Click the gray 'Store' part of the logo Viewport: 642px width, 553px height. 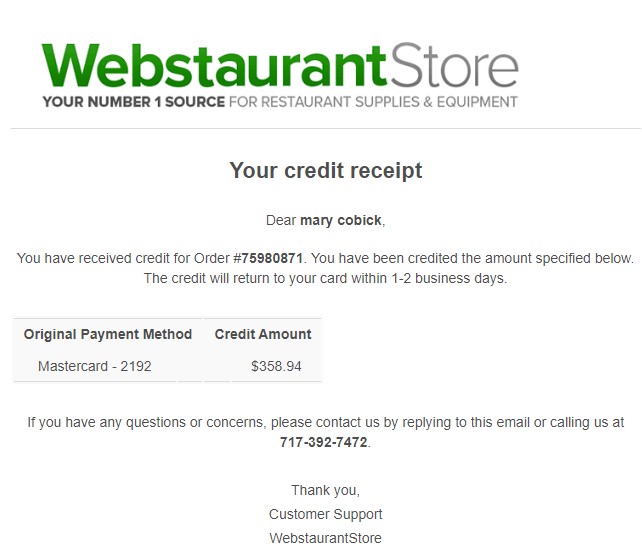[x=454, y=65]
